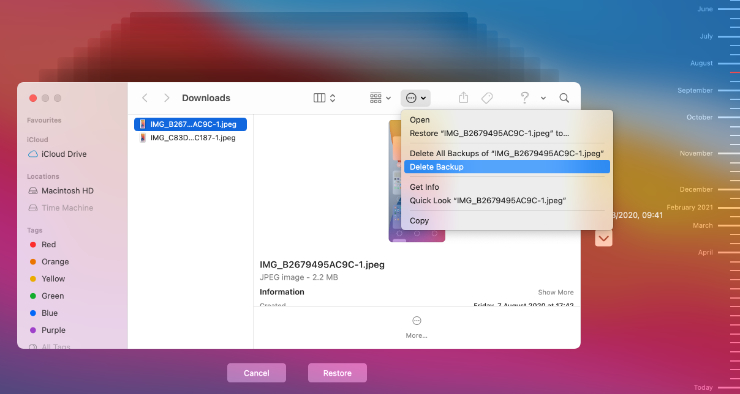The width and height of the screenshot is (740, 394).
Task: Click the More... button in preview pane
Action: coord(416,327)
